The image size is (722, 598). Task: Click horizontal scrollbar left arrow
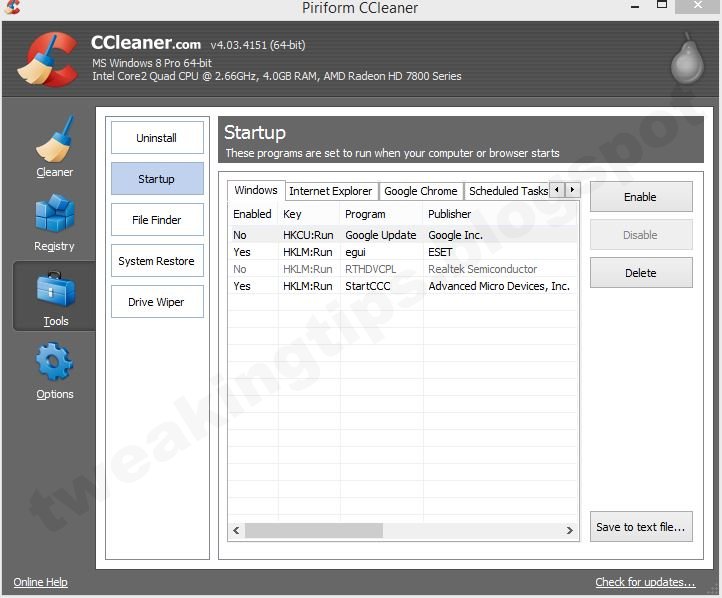click(236, 530)
